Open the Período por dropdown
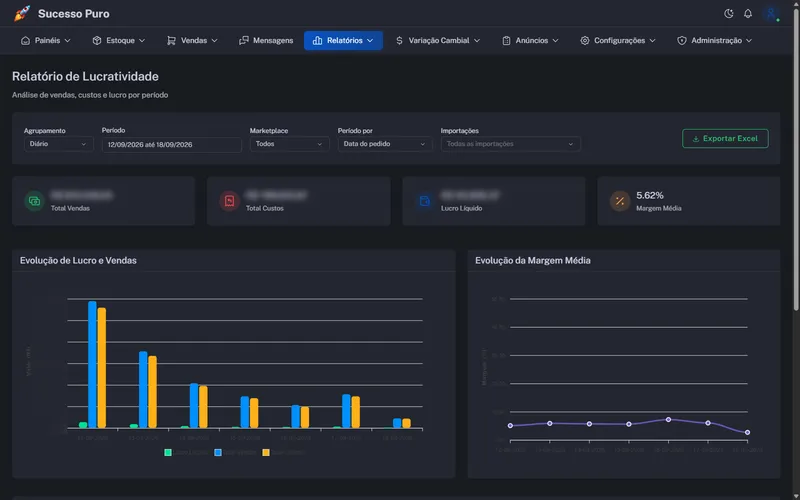Screen dimensions: 800x500 [385, 144]
